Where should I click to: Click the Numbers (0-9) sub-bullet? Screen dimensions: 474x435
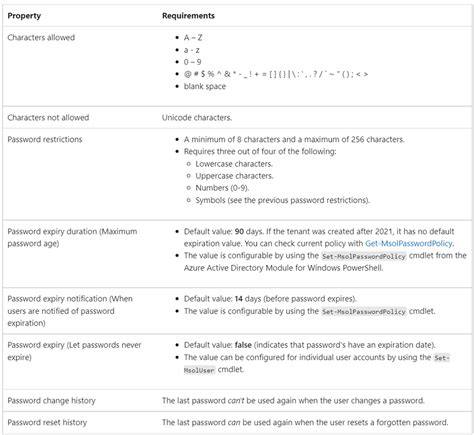(222, 188)
